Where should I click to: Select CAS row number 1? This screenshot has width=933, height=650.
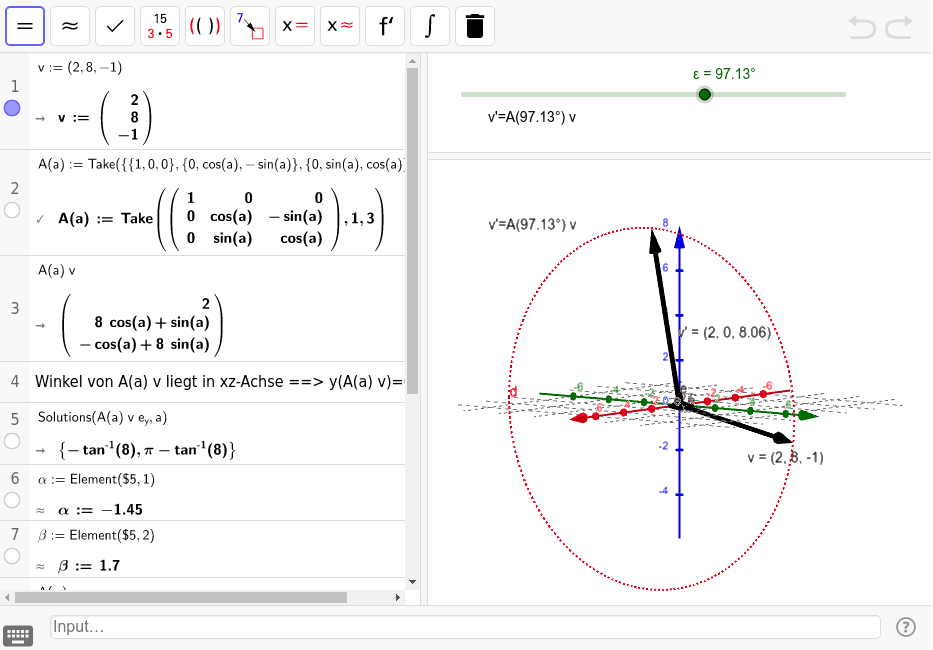pyautogui.click(x=15, y=86)
